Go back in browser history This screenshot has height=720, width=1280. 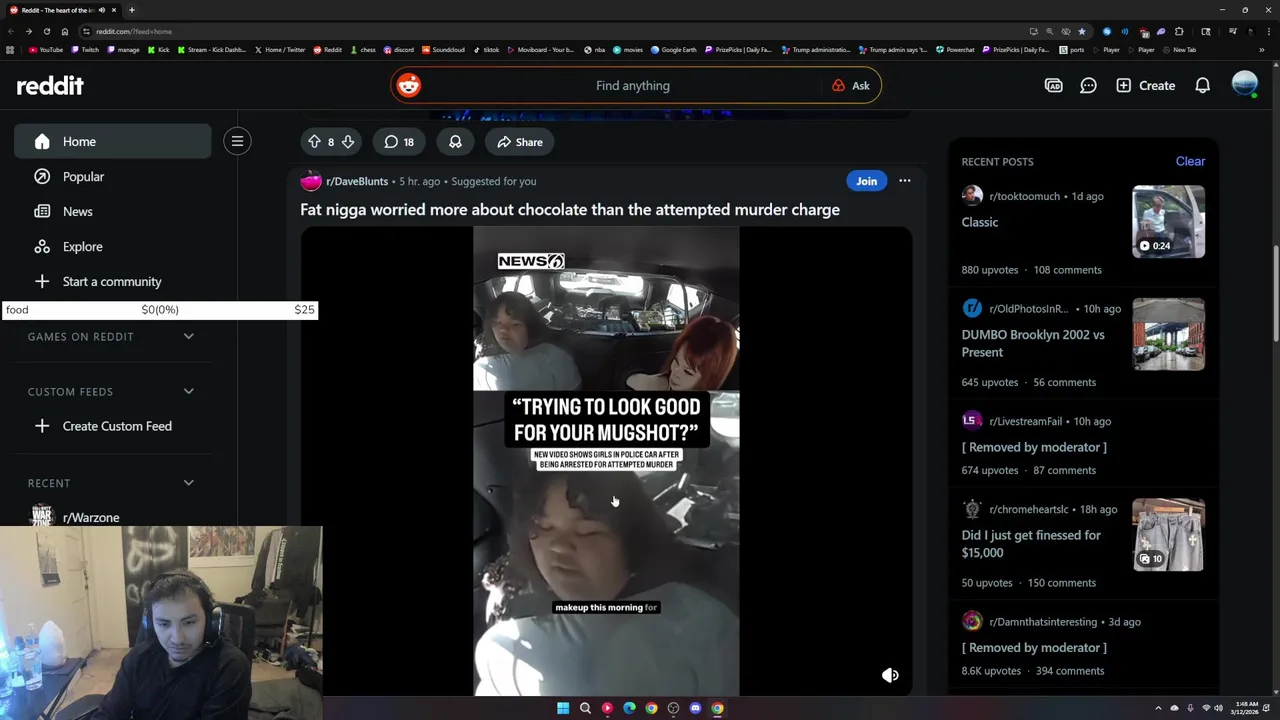point(12,31)
